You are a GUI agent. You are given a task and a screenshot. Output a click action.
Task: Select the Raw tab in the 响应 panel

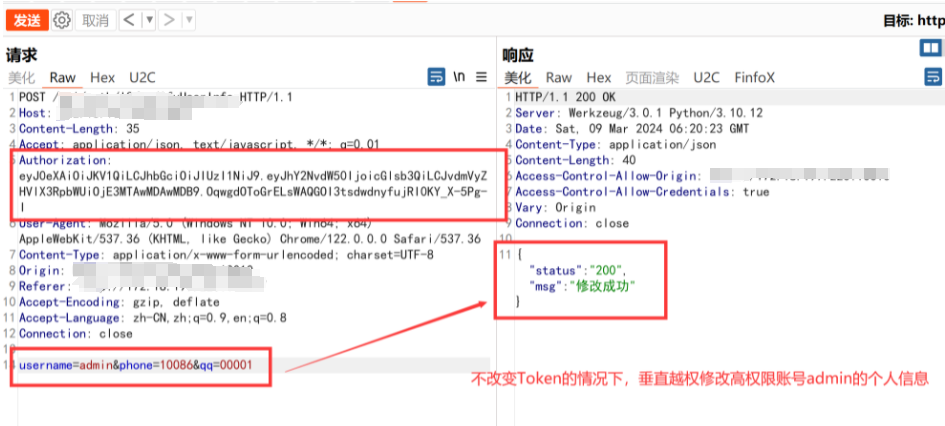coord(559,78)
